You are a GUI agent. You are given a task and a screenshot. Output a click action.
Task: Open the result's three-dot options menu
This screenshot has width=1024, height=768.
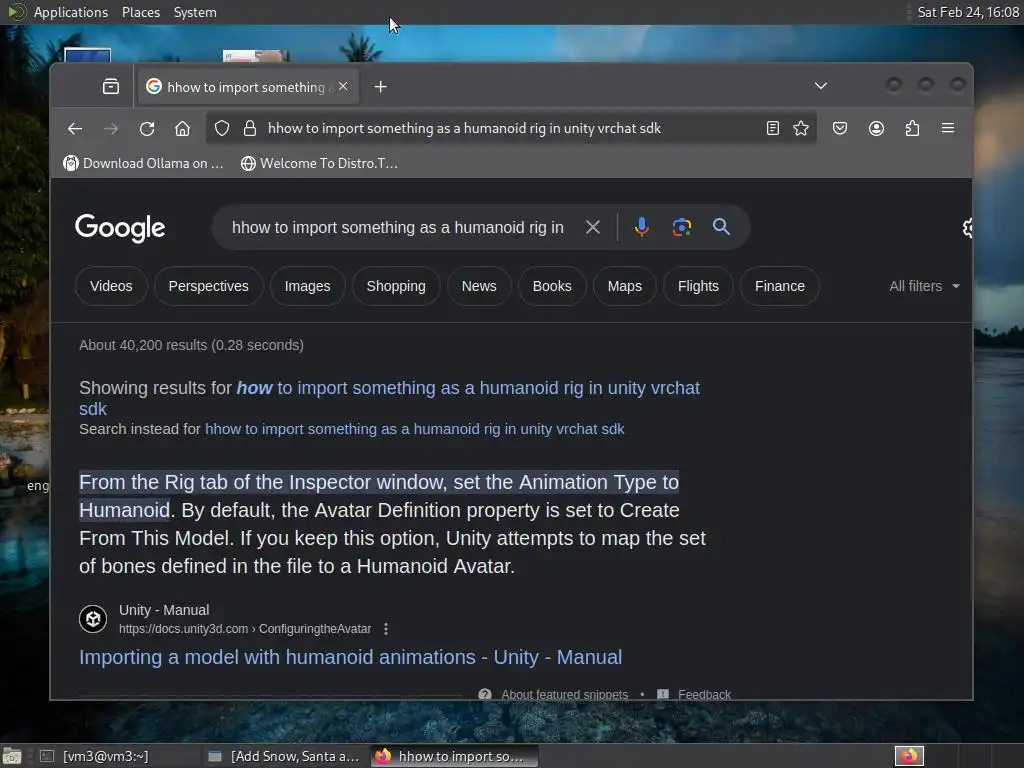click(386, 629)
